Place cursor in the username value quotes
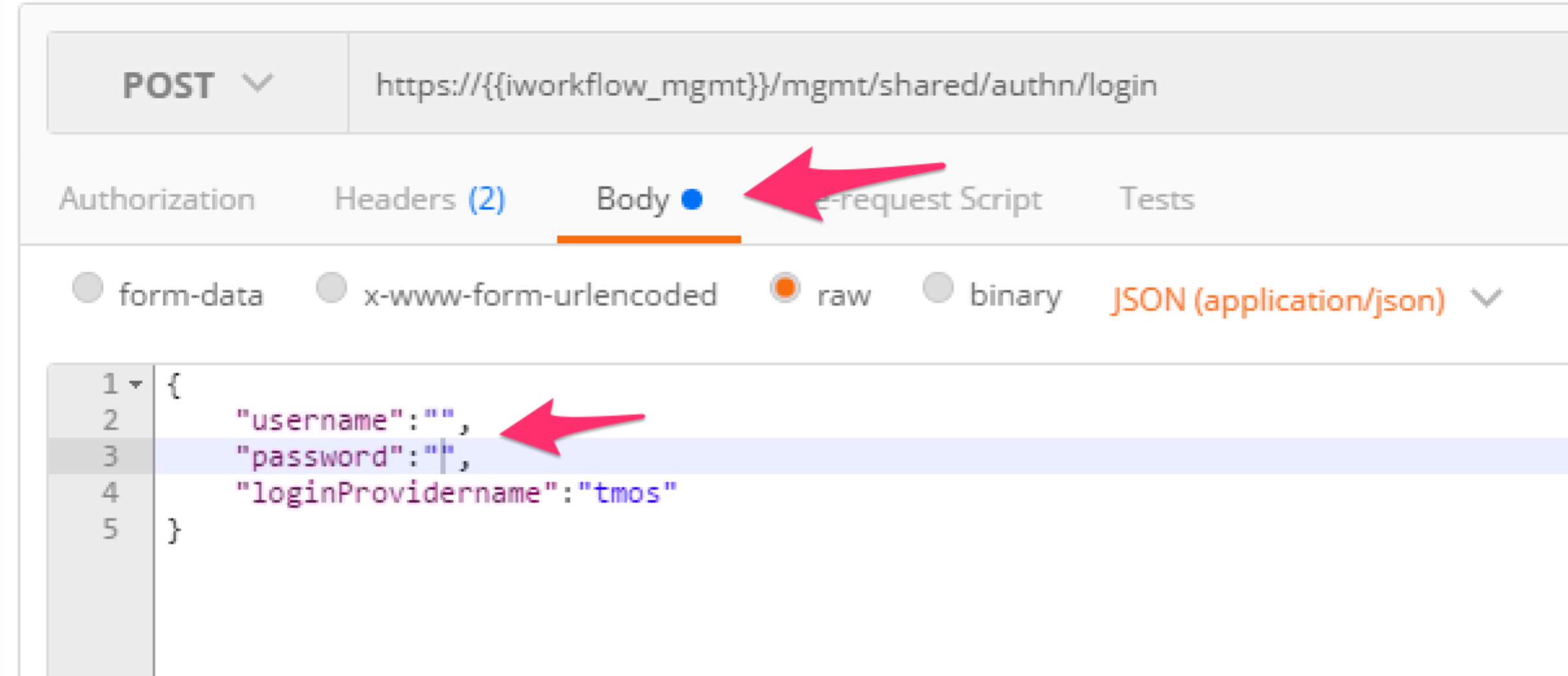This screenshot has width=1568, height=676. click(x=439, y=420)
